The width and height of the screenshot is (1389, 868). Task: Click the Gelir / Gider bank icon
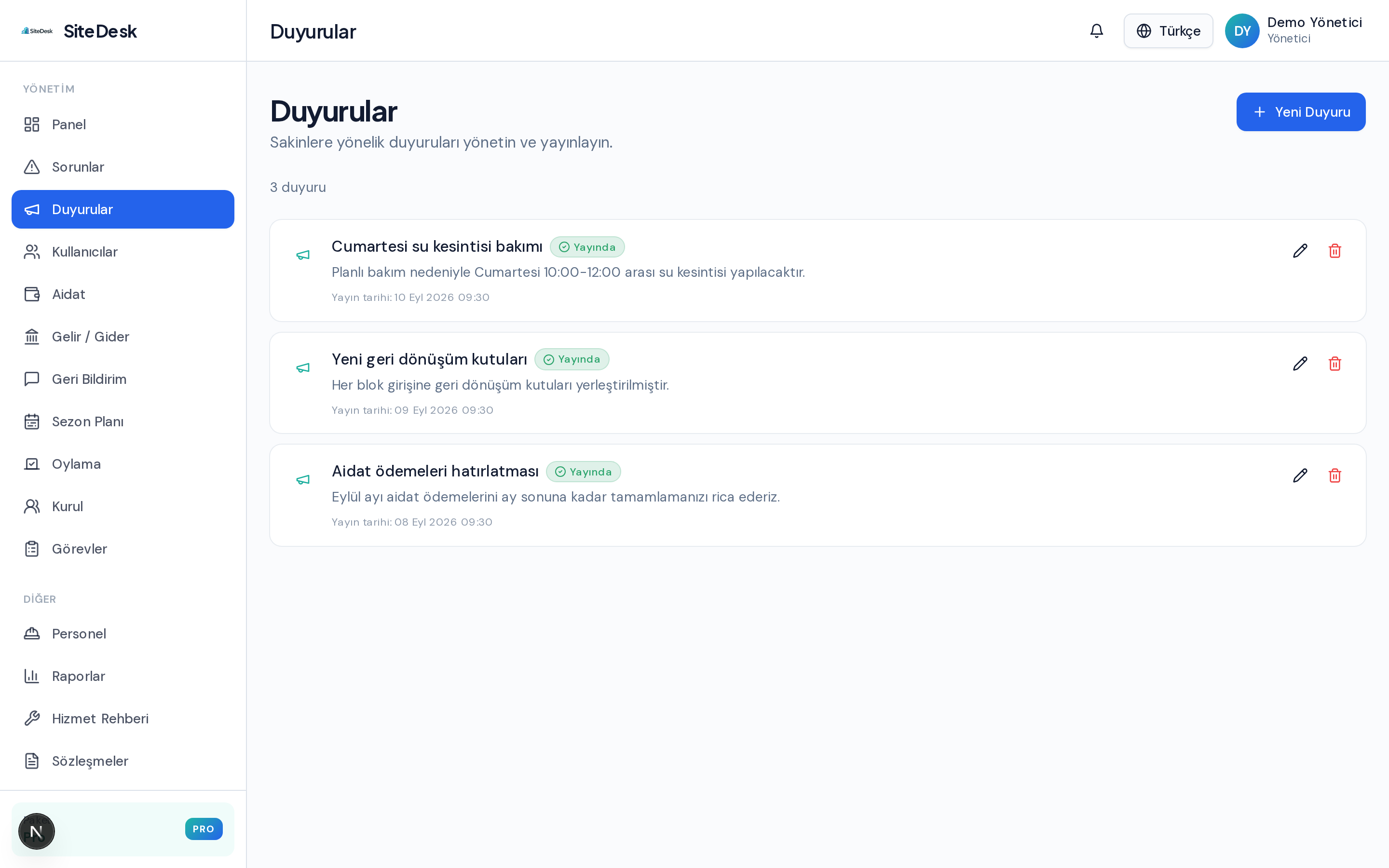tap(32, 337)
